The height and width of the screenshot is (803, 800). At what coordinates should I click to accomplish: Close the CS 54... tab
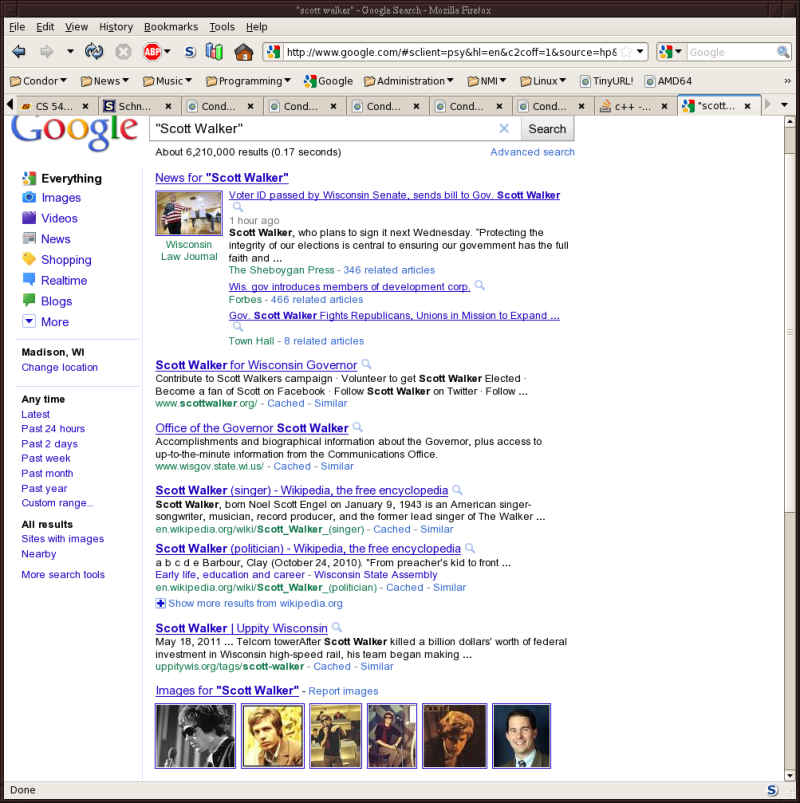tap(86, 106)
